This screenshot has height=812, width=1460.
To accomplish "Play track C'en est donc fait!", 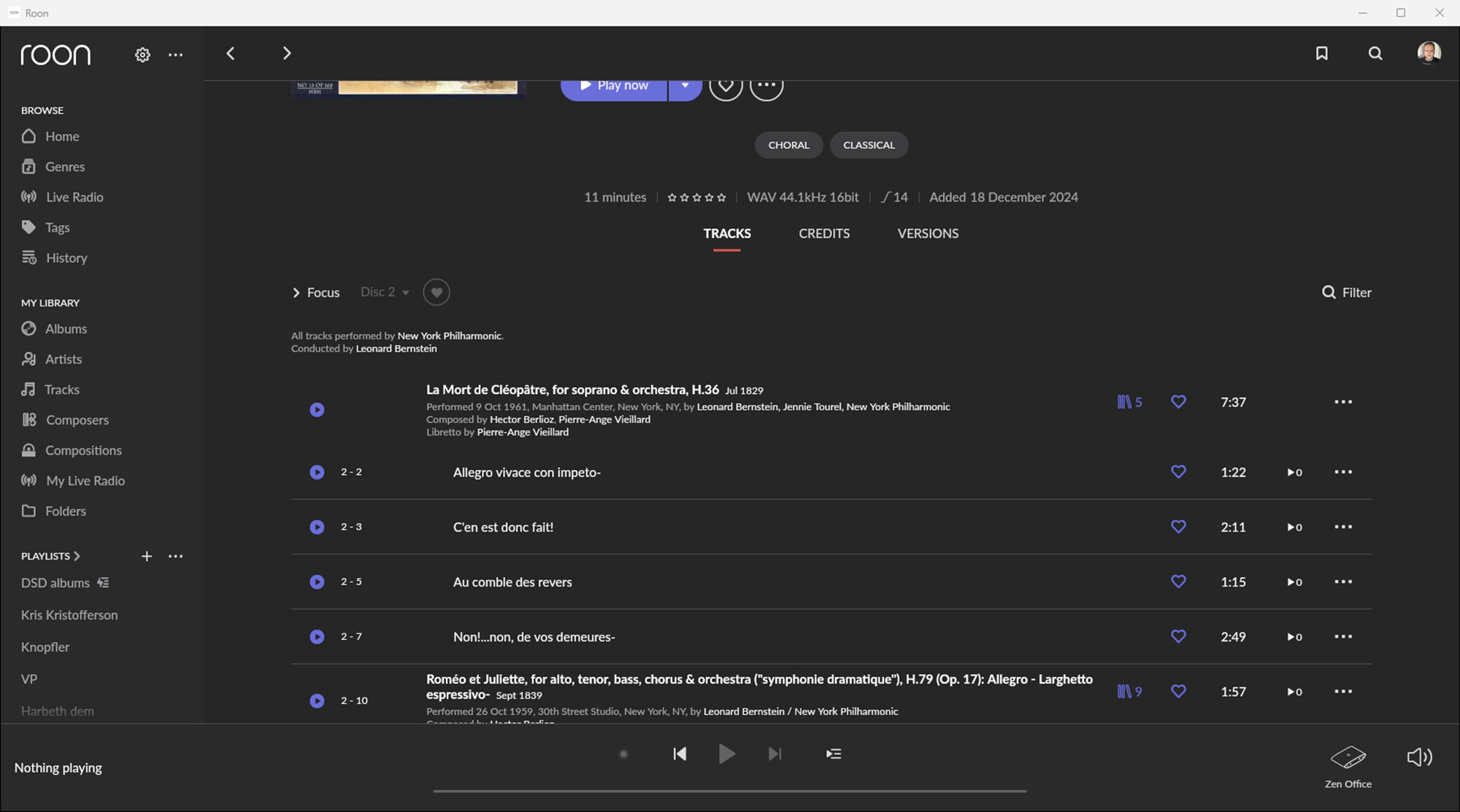I will (x=317, y=527).
